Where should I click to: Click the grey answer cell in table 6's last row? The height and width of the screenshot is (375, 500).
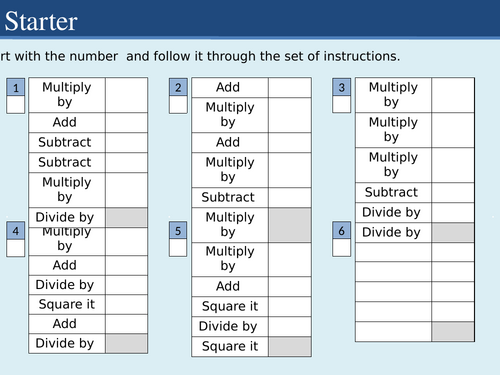pos(453,331)
